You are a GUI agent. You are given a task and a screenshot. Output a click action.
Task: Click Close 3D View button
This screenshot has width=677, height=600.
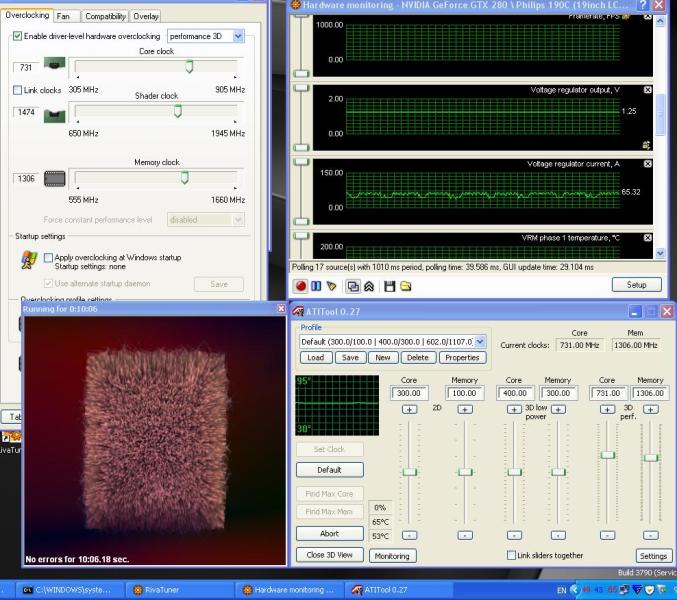point(329,555)
